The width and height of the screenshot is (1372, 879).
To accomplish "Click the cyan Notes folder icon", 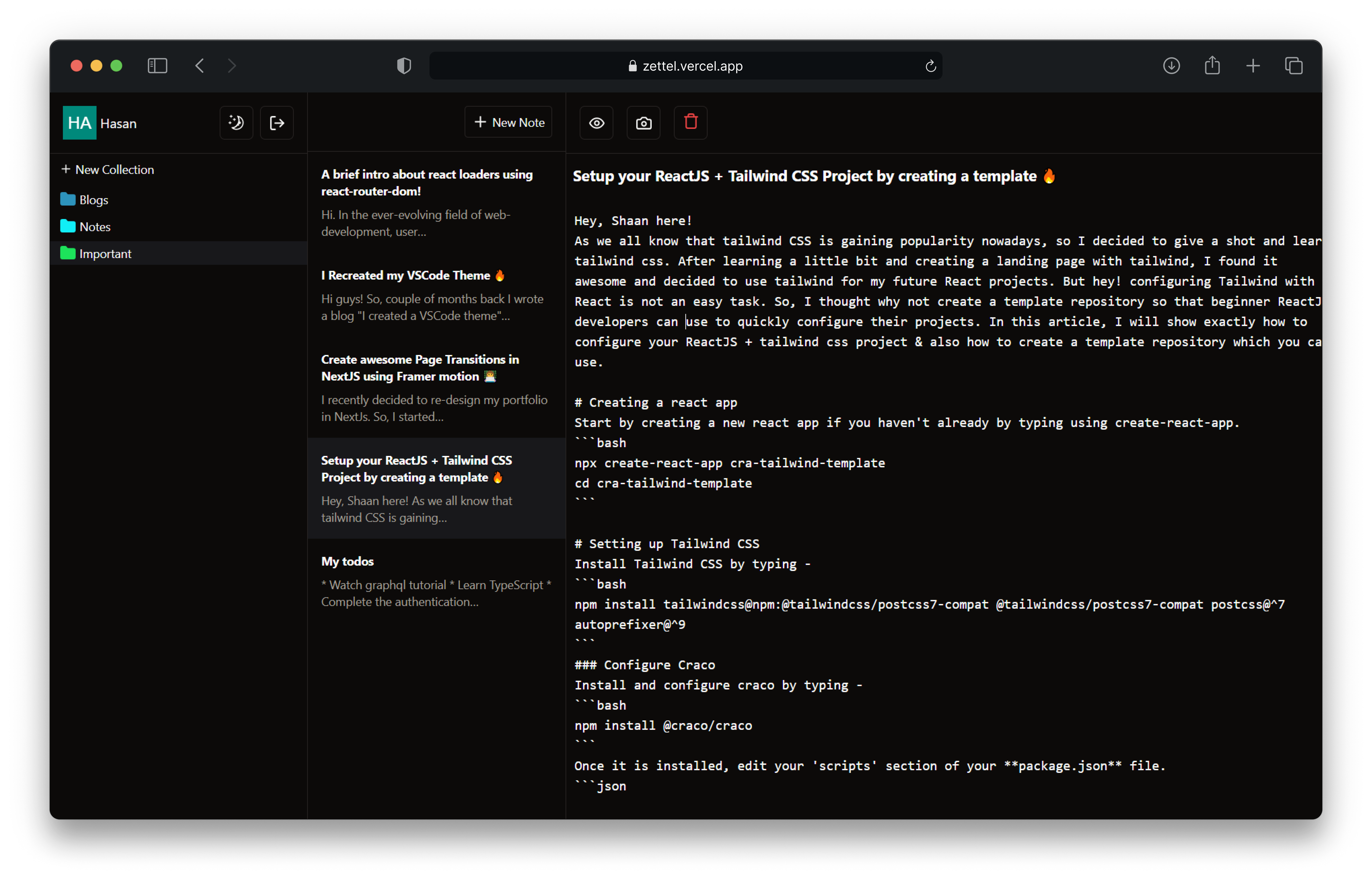I will click(x=68, y=226).
